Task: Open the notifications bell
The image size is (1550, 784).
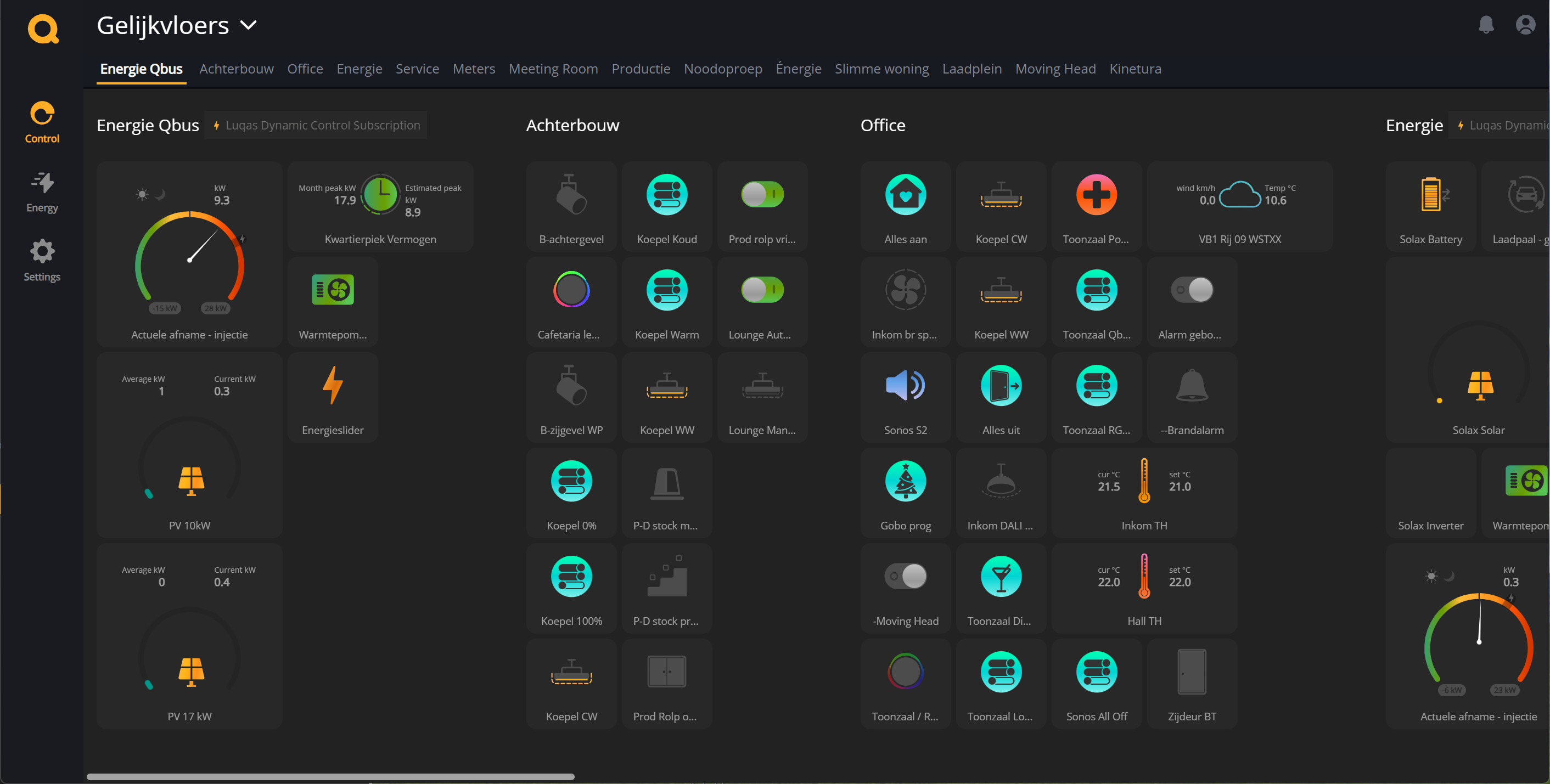Action: click(x=1486, y=25)
